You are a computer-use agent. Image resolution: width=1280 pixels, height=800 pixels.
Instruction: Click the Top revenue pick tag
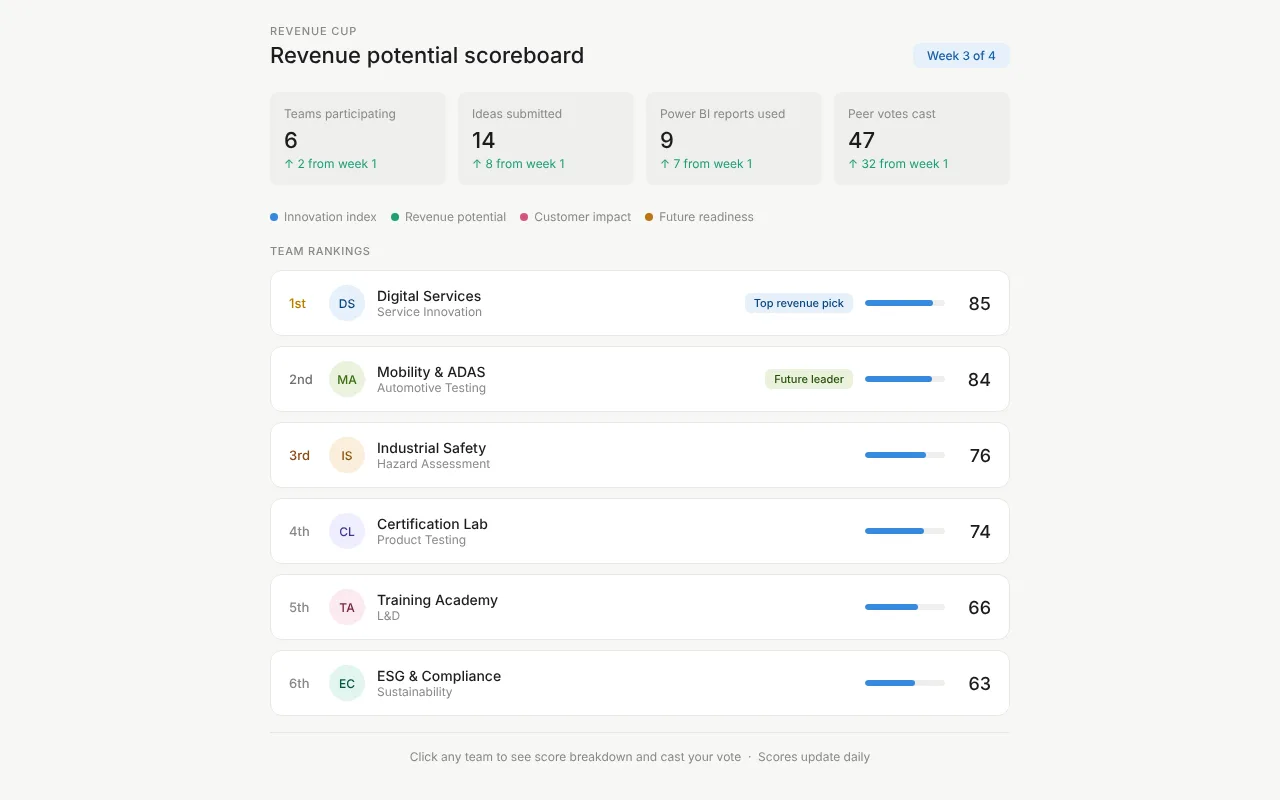point(799,303)
